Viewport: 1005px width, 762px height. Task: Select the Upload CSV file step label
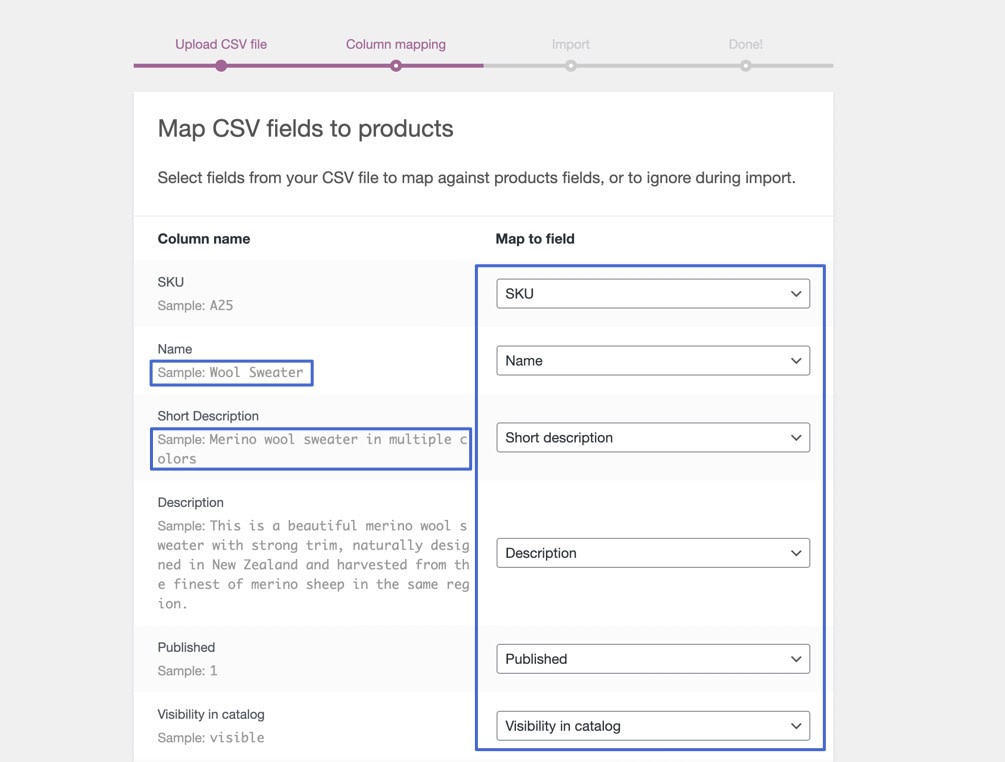pos(221,44)
